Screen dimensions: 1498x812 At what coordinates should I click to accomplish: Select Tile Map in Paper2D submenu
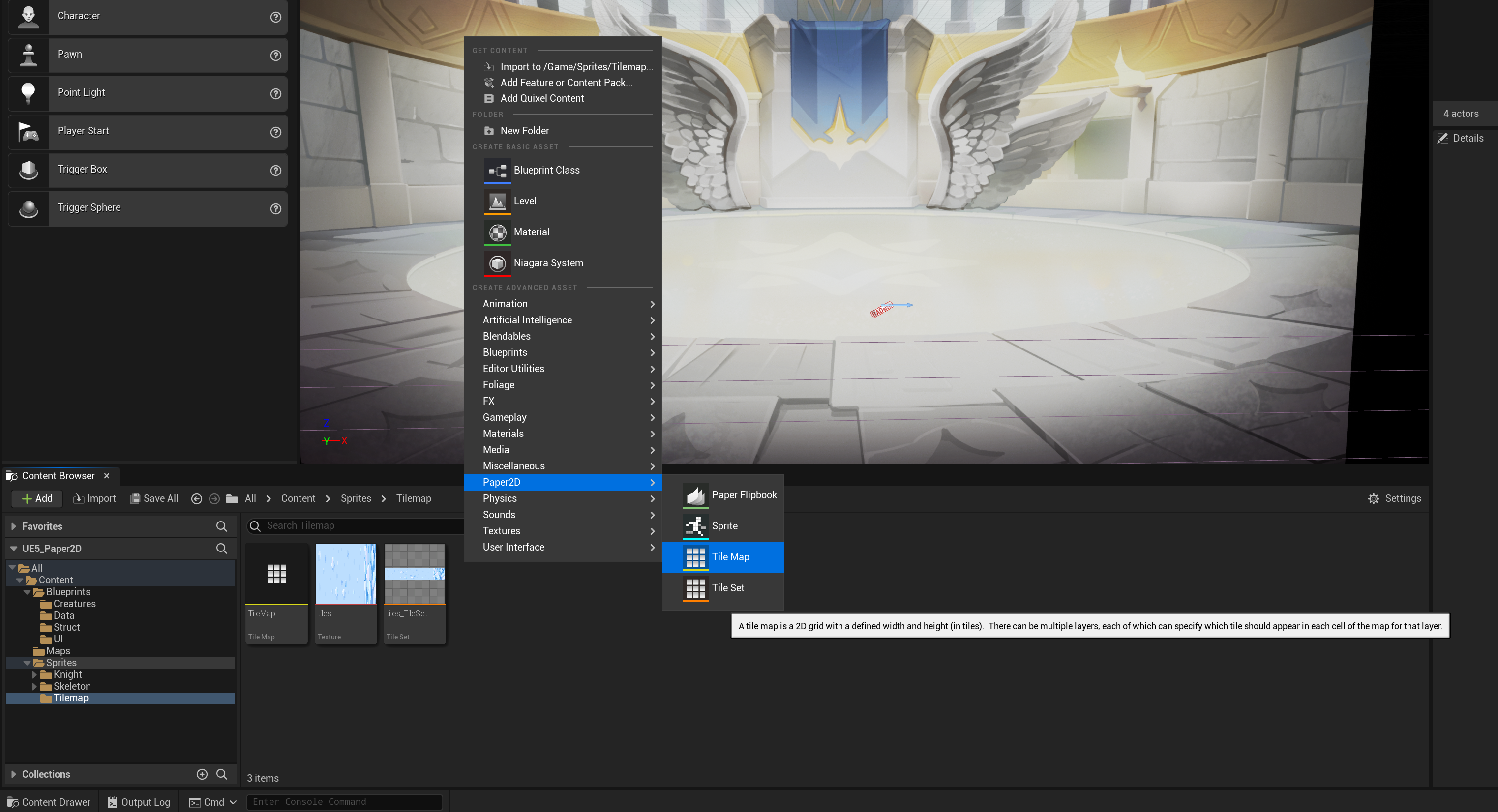click(x=723, y=557)
